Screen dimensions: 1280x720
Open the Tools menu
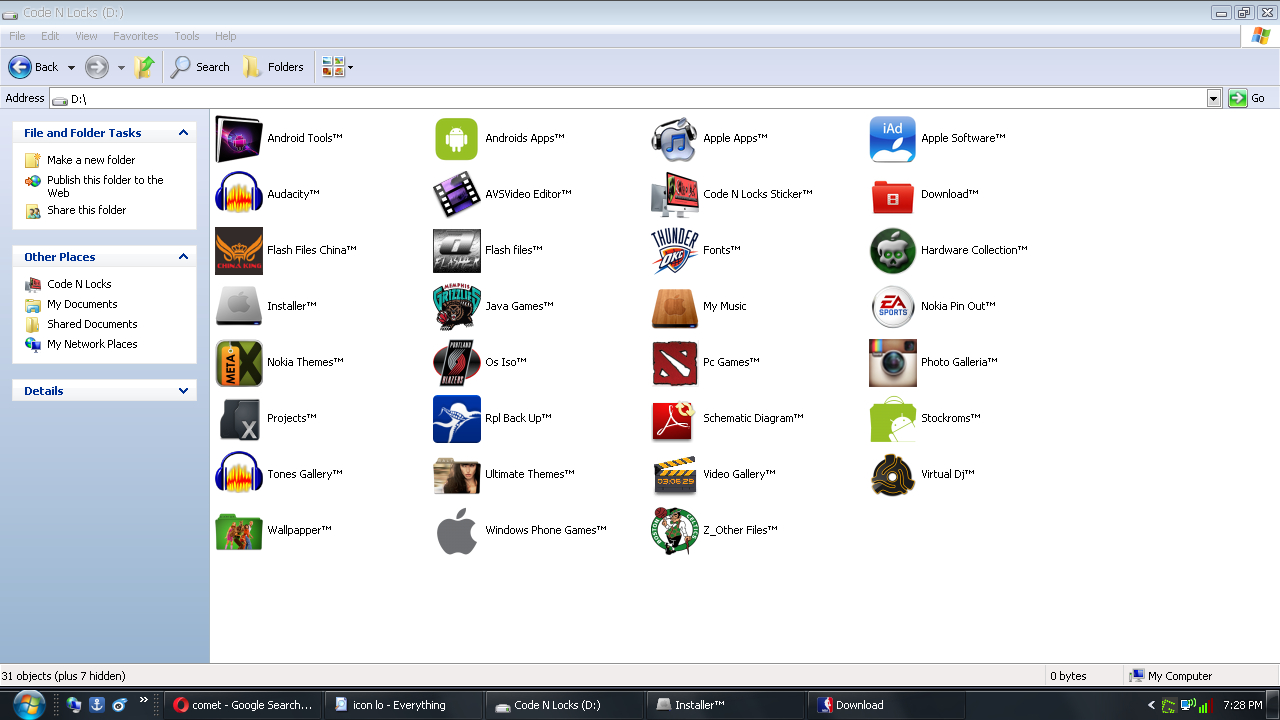click(x=187, y=36)
